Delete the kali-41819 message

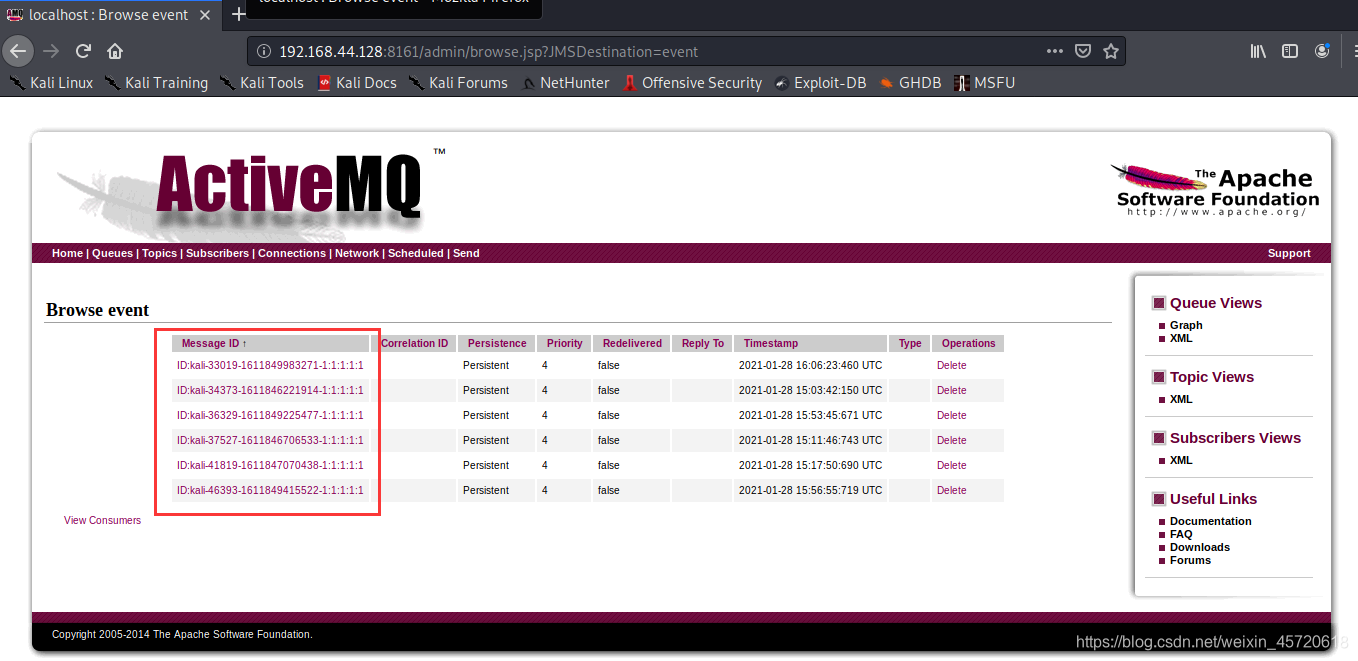(x=951, y=465)
